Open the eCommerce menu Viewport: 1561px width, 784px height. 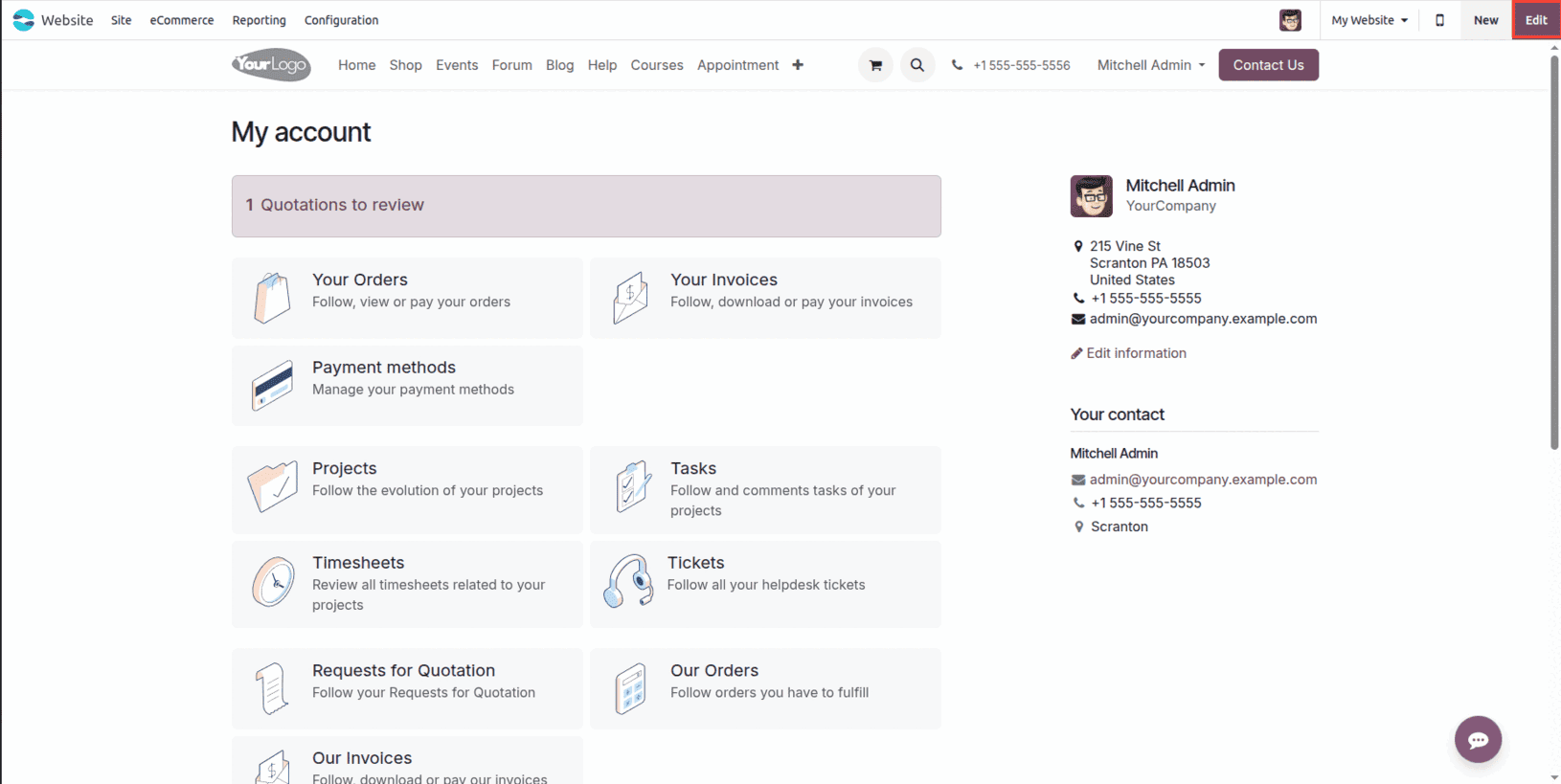coord(182,20)
